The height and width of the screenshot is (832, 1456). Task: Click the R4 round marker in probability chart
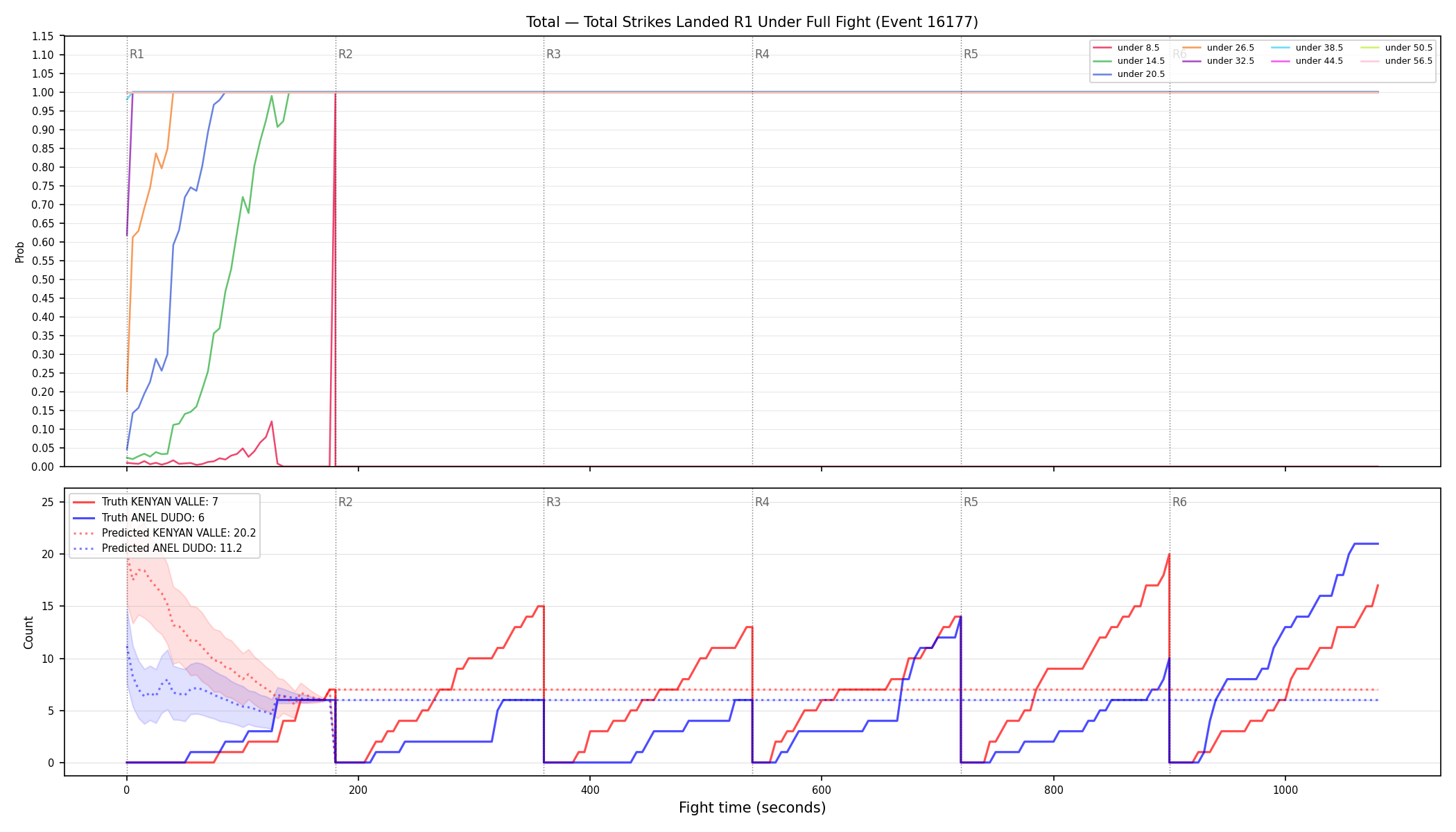(762, 54)
